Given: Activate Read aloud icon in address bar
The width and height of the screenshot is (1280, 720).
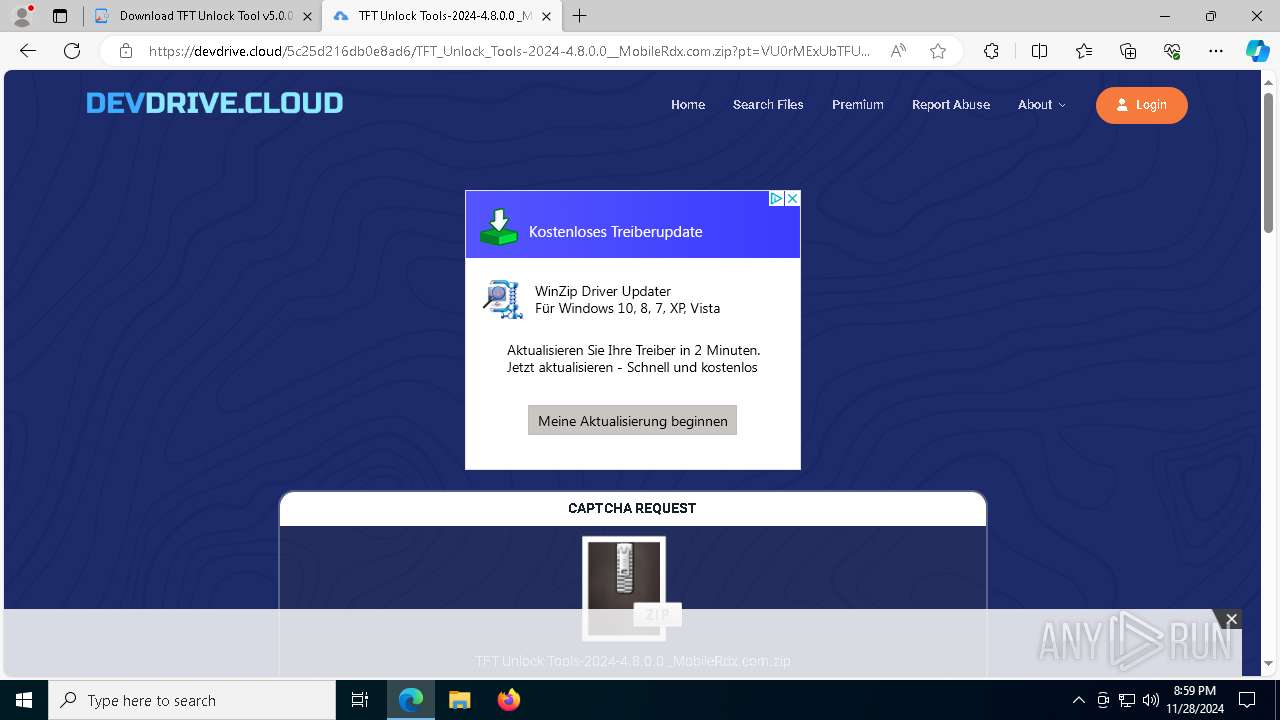Looking at the screenshot, I should pyautogui.click(x=898, y=51).
